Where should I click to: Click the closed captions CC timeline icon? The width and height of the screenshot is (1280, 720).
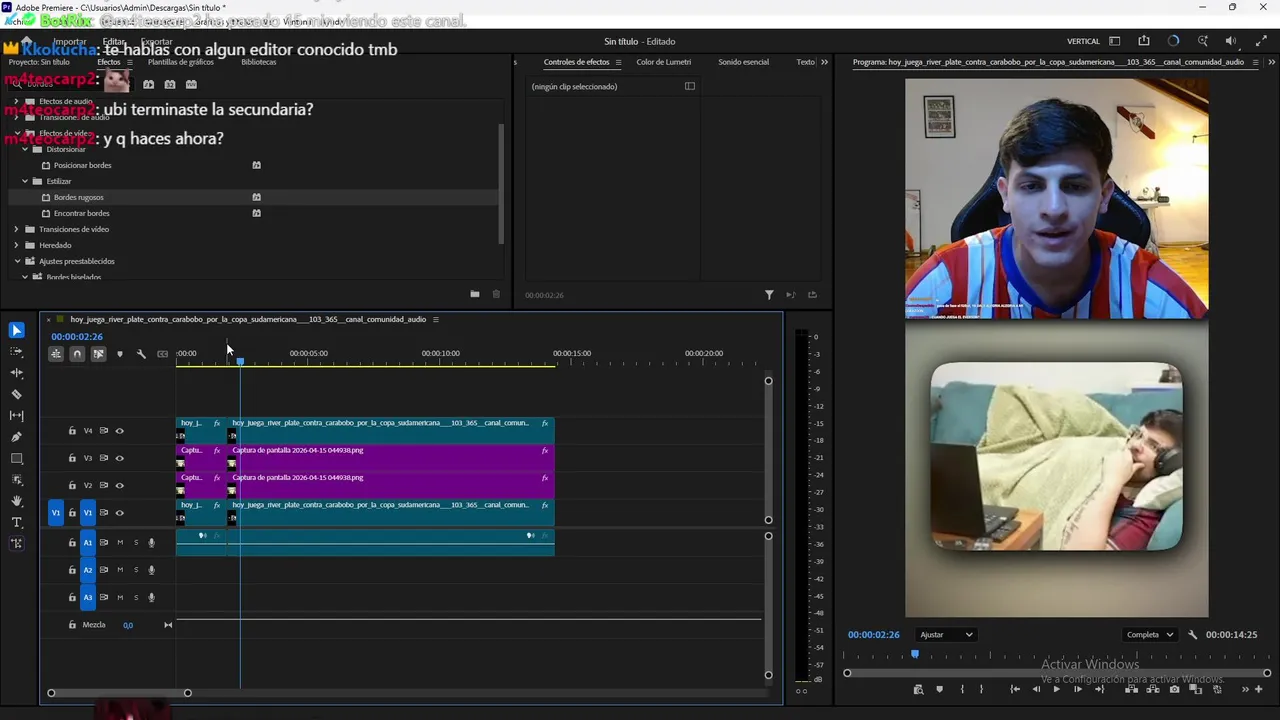click(162, 354)
